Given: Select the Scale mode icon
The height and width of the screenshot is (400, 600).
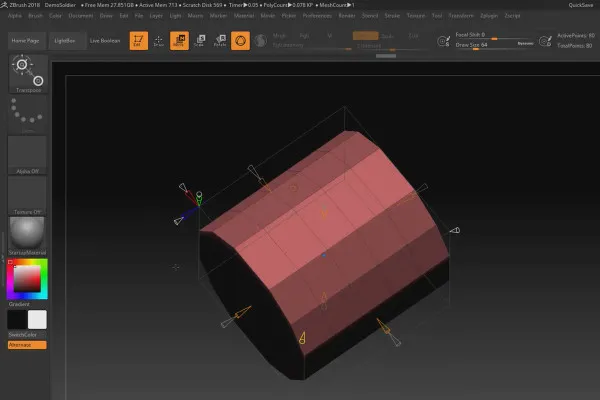Looking at the screenshot, I should click(x=200, y=41).
